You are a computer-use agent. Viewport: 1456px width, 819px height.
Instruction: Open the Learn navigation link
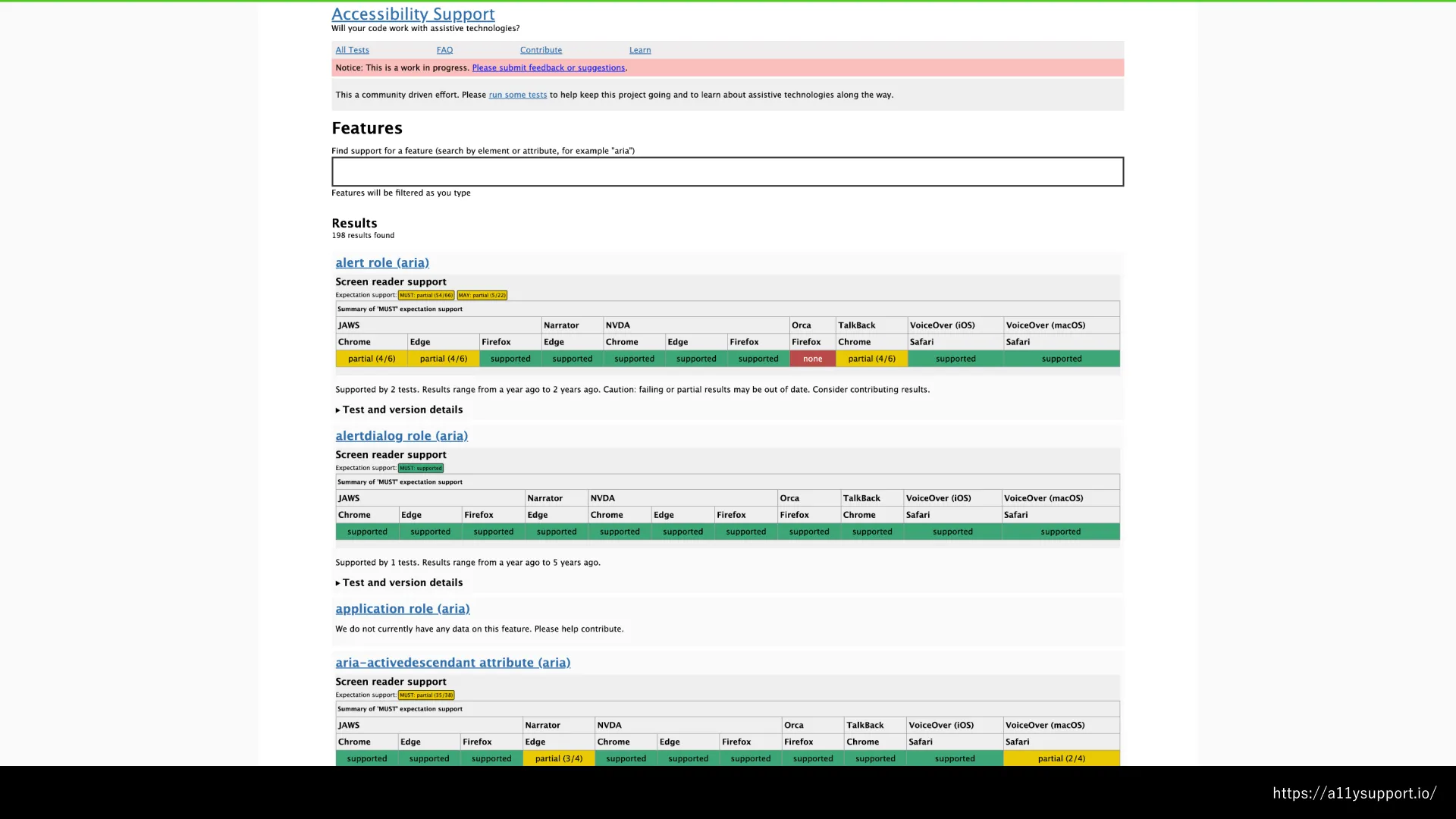click(x=639, y=50)
